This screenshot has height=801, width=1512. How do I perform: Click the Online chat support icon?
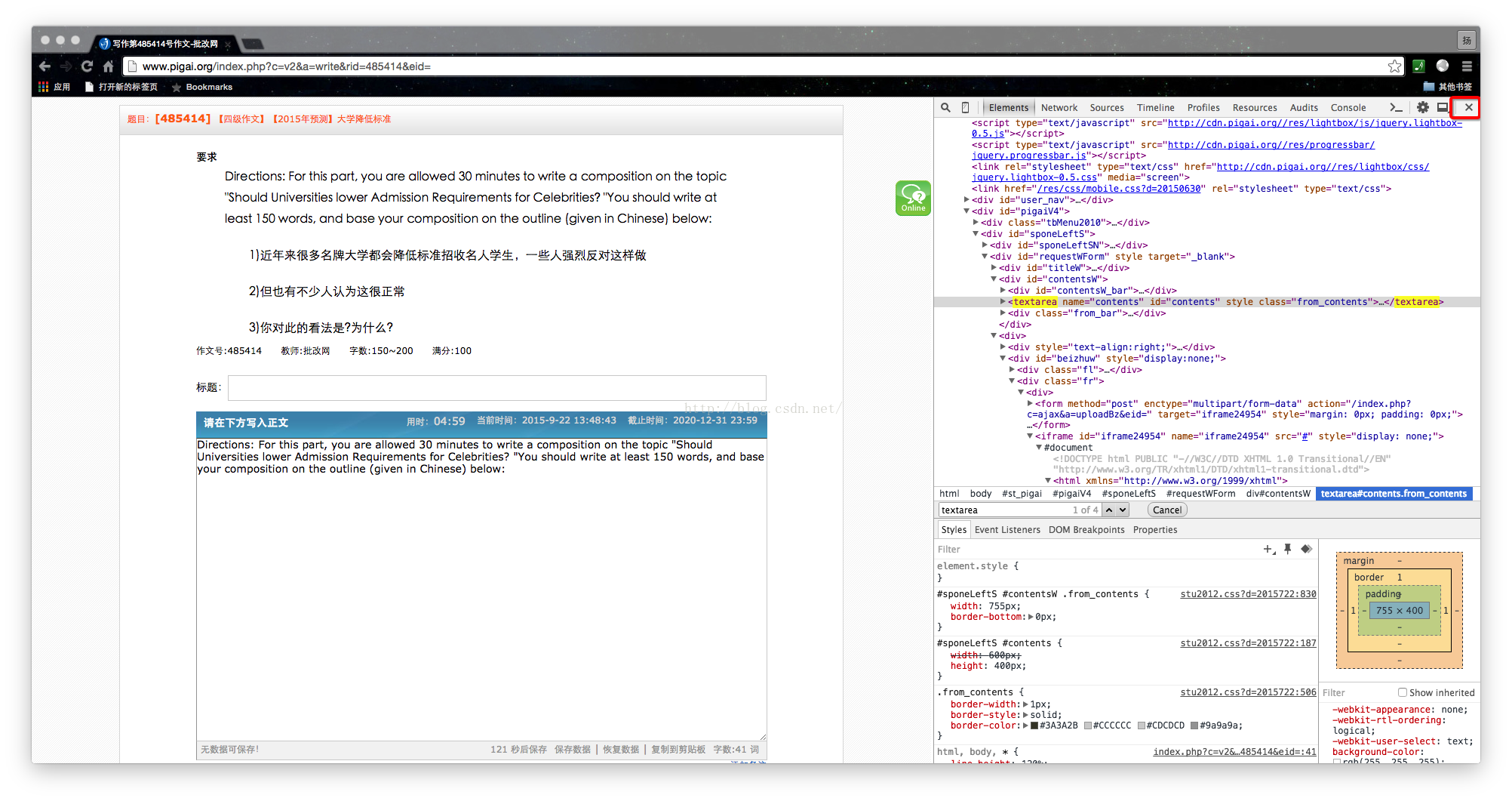tap(913, 198)
